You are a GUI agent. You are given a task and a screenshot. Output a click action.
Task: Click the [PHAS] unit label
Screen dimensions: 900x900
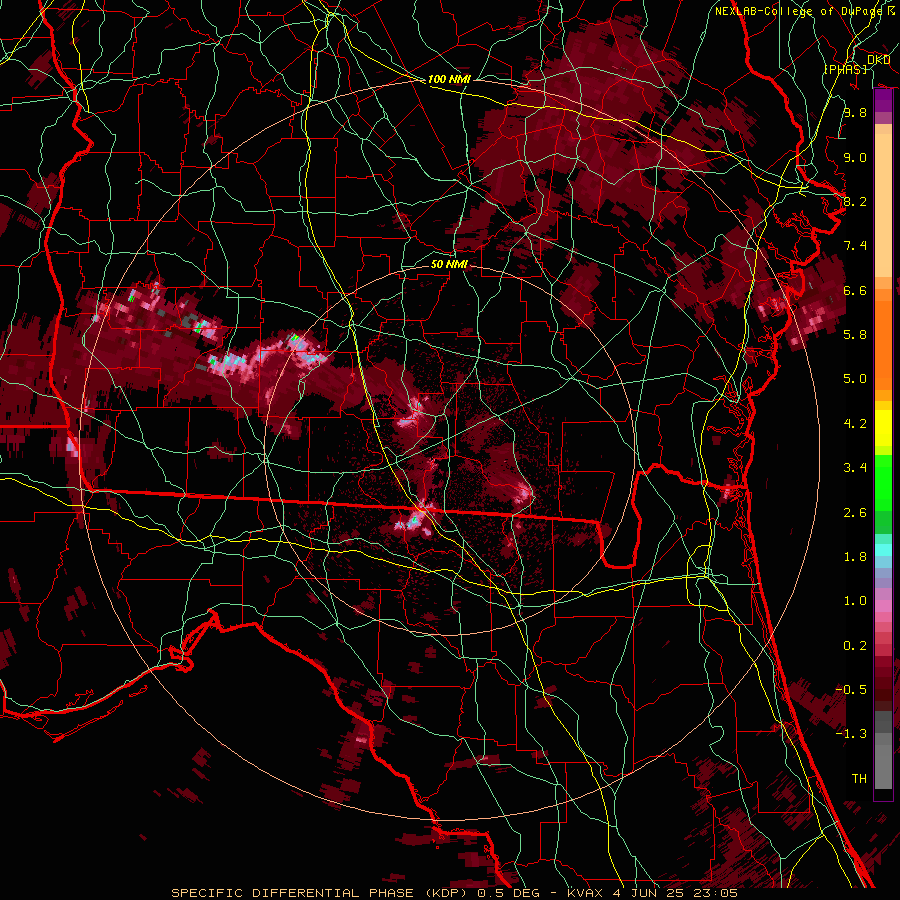coord(845,69)
